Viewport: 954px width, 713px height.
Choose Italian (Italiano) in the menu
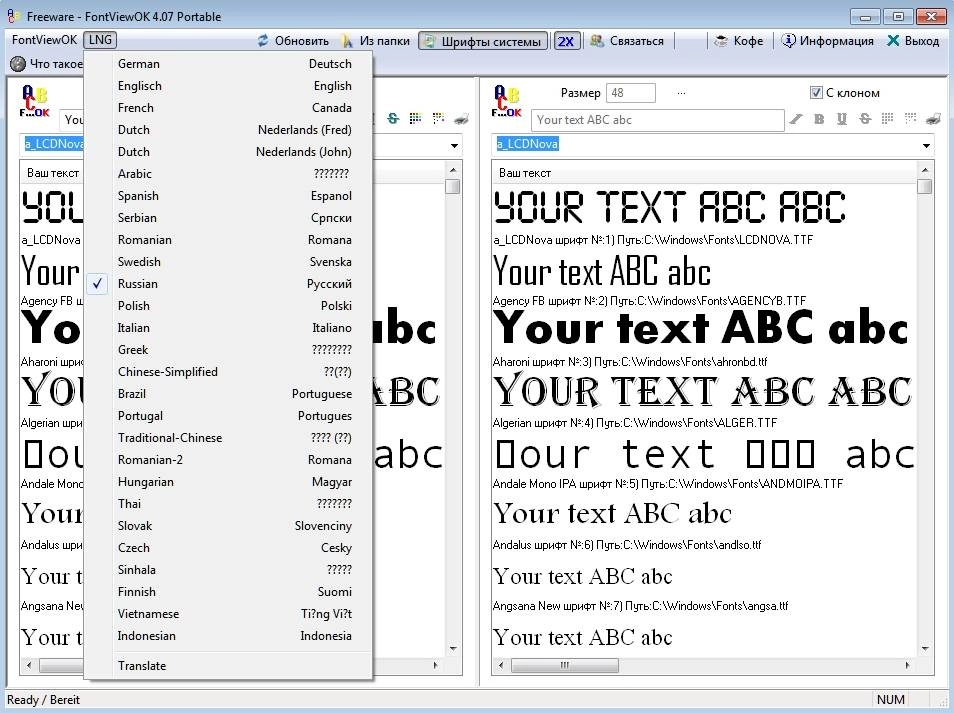coord(229,327)
